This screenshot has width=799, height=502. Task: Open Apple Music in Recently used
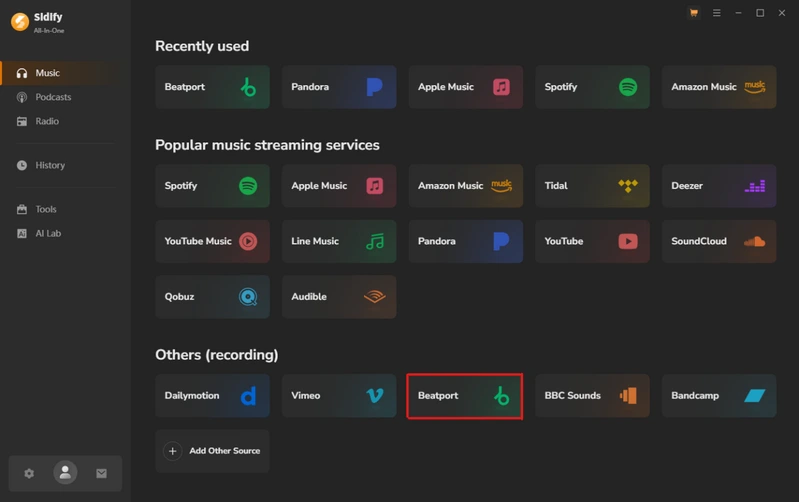click(466, 87)
